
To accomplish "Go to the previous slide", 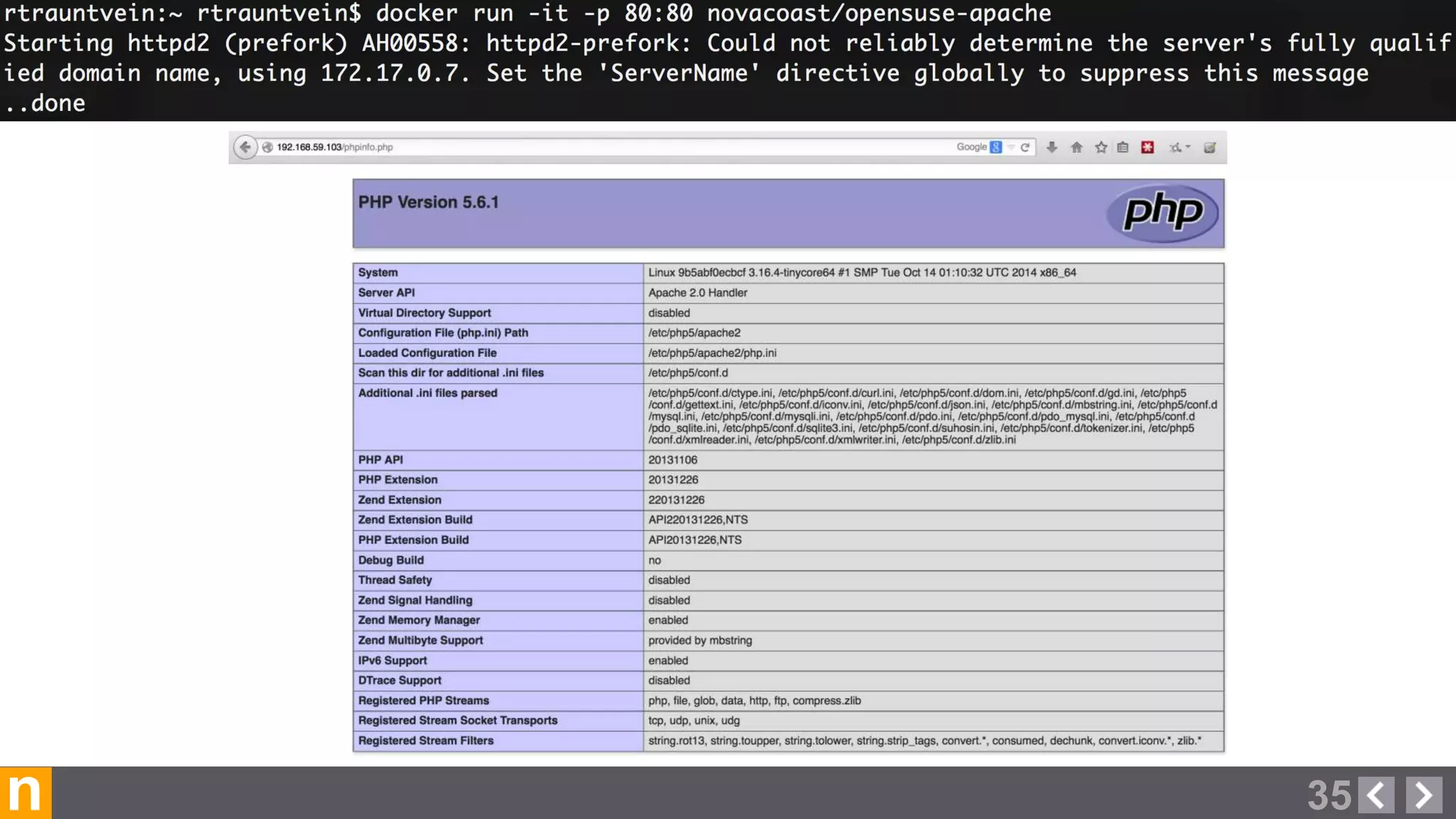I will pos(1376,794).
